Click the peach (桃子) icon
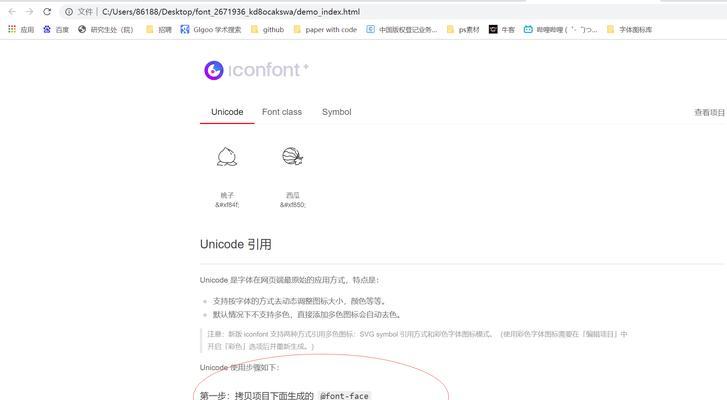The height and width of the screenshot is (400, 727). click(227, 157)
